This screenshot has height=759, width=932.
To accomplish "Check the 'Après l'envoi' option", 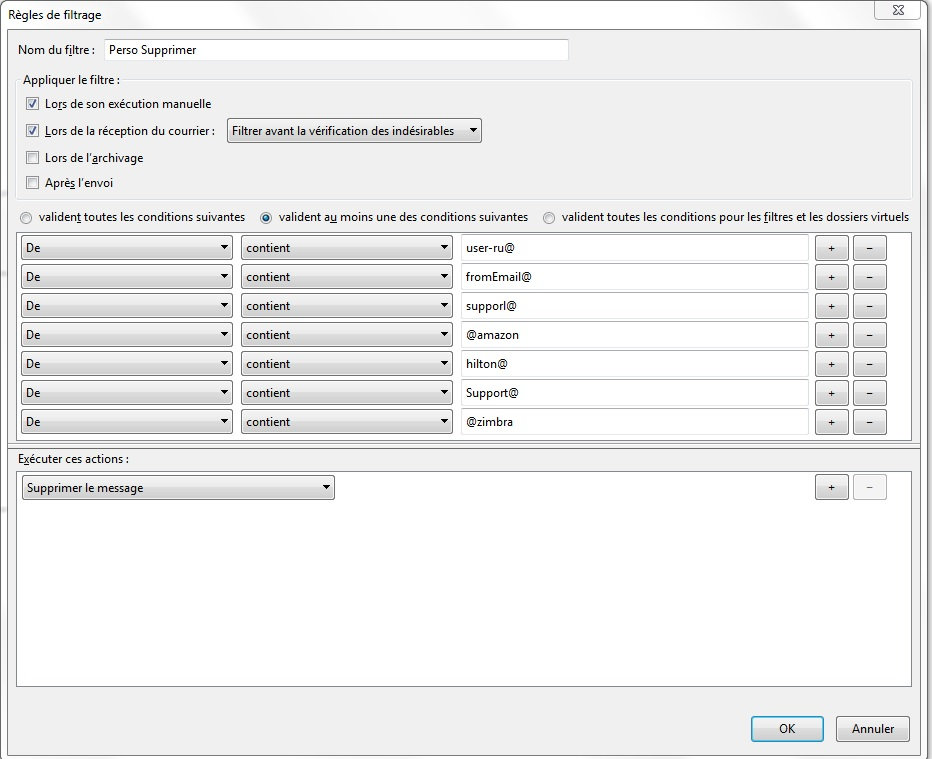I will pyautogui.click(x=33, y=183).
